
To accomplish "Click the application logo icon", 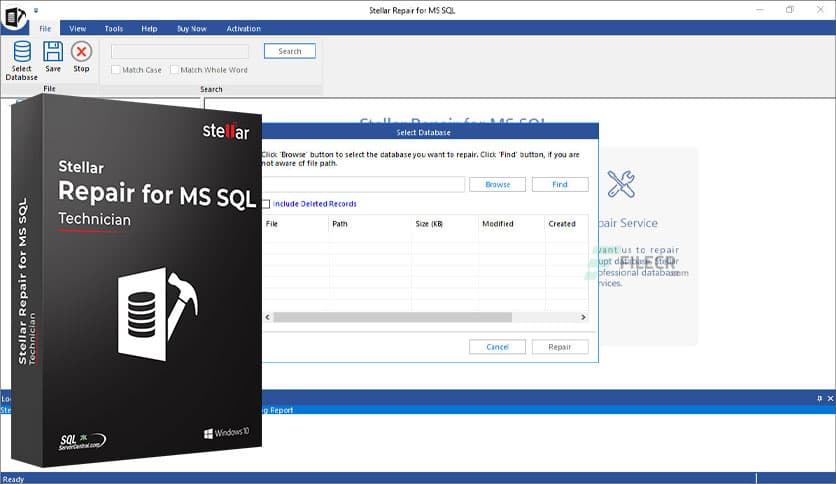I will tap(15, 16).
